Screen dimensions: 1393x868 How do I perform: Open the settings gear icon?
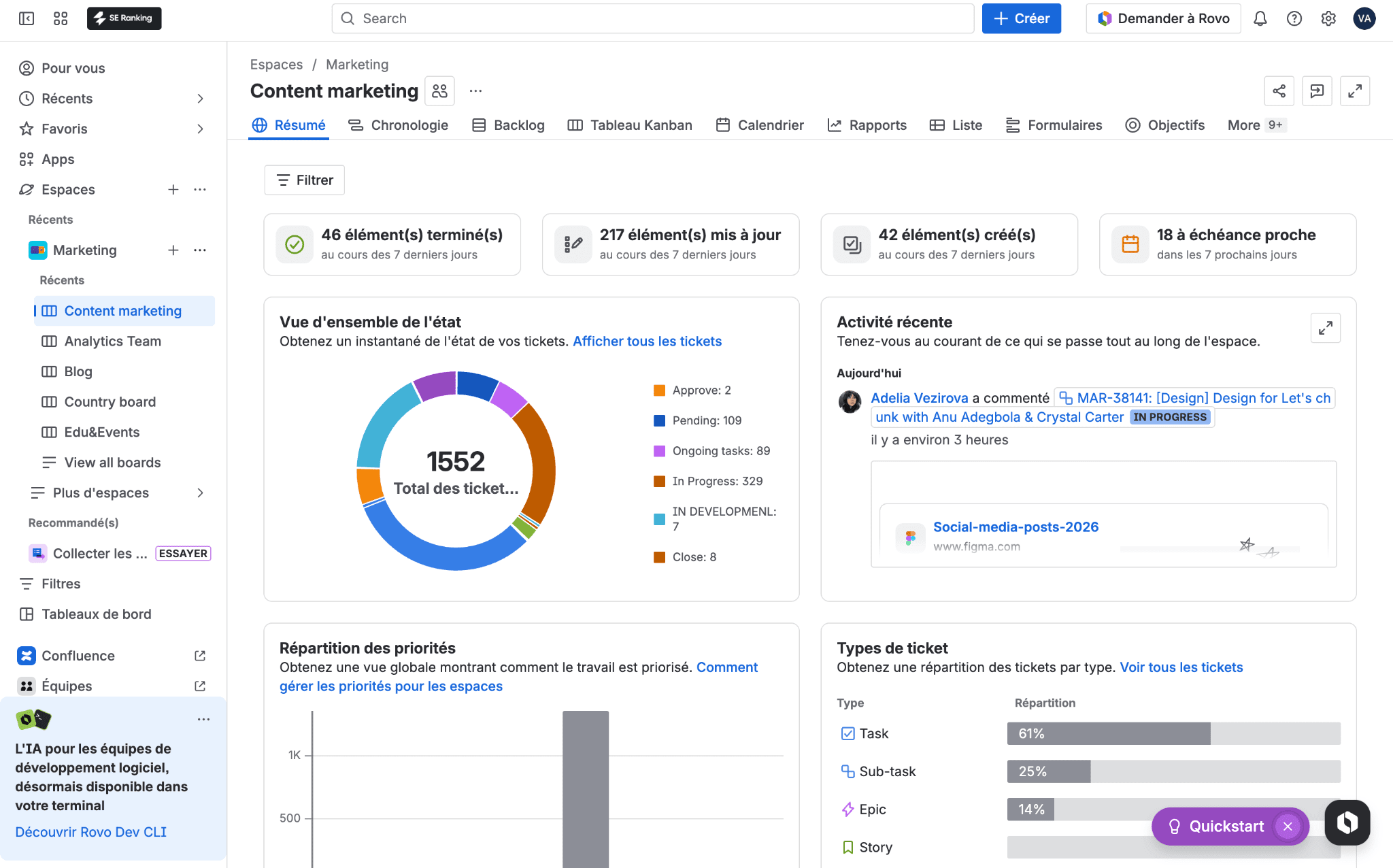[x=1328, y=18]
